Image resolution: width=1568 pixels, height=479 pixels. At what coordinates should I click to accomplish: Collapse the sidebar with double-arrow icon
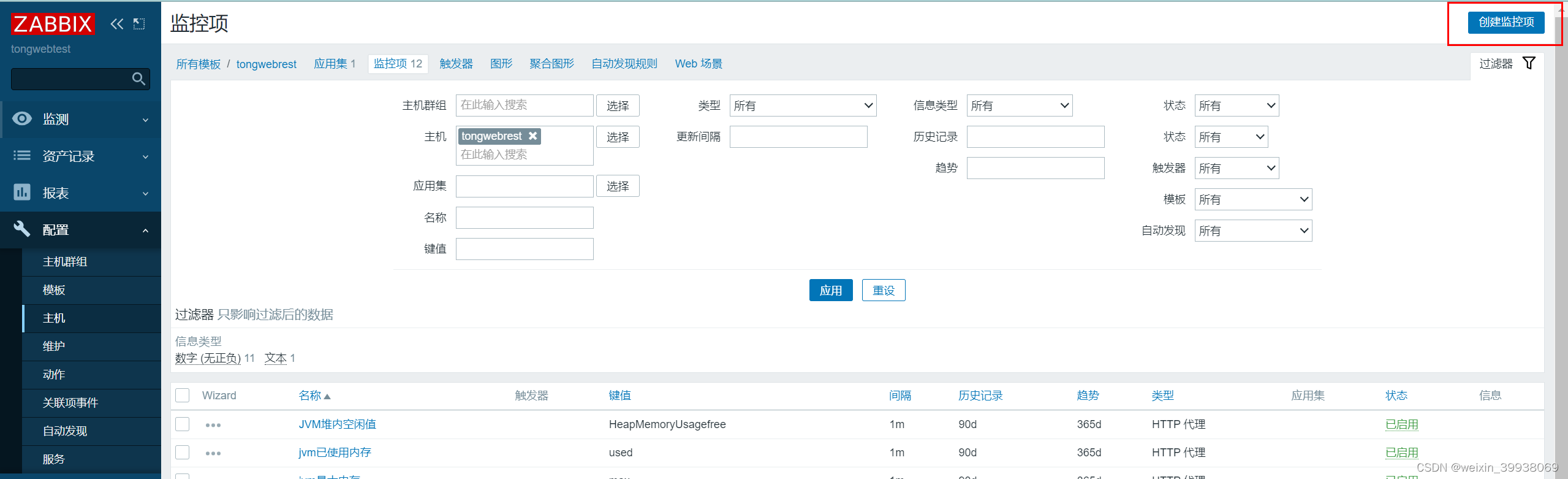coord(117,24)
